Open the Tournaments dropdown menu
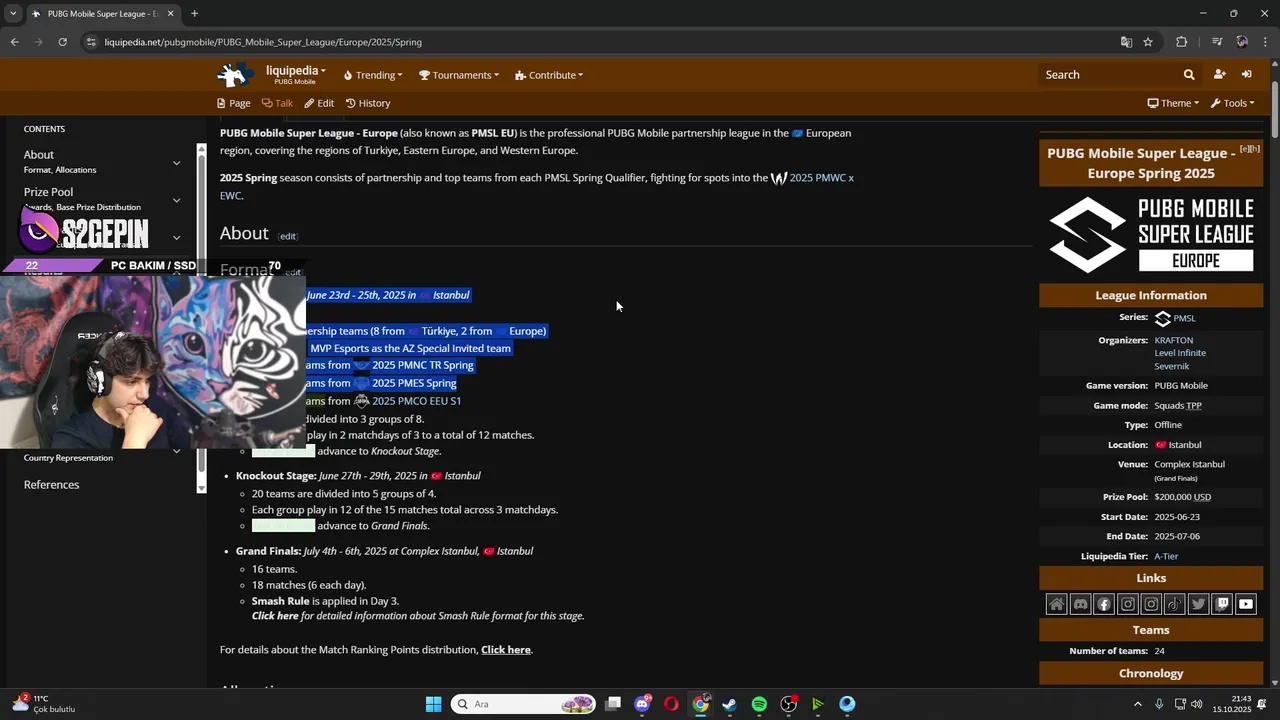This screenshot has width=1280, height=720. [x=459, y=75]
